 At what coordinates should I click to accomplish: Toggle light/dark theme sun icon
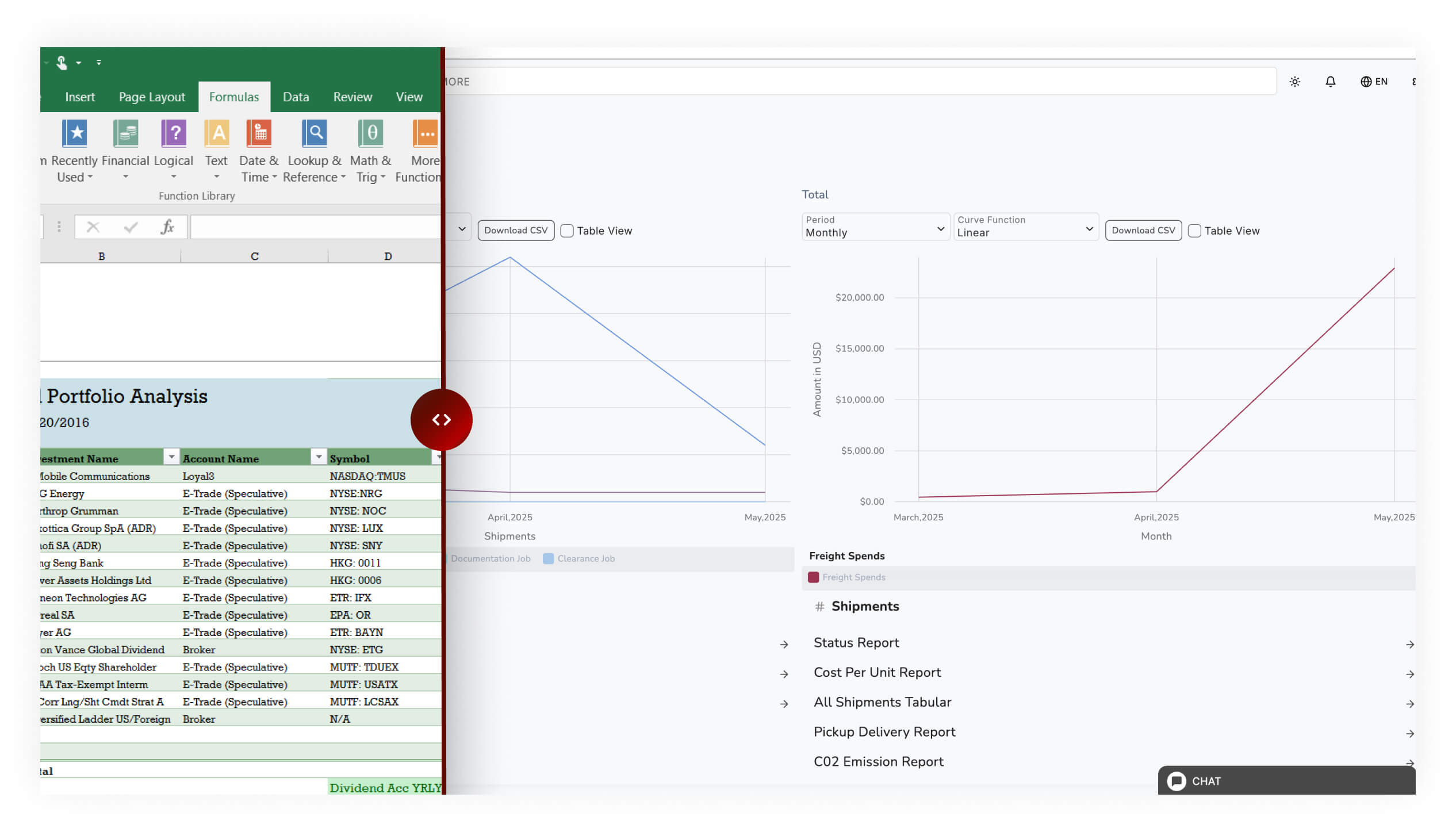tap(1294, 82)
